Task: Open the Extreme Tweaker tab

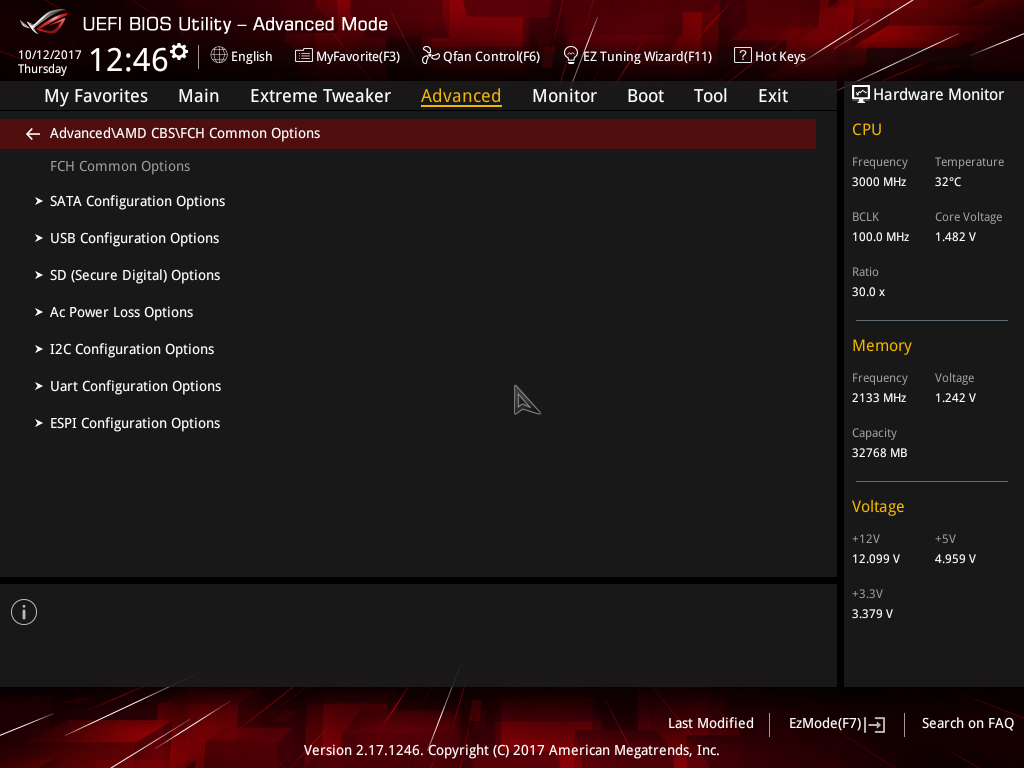Action: (x=320, y=96)
